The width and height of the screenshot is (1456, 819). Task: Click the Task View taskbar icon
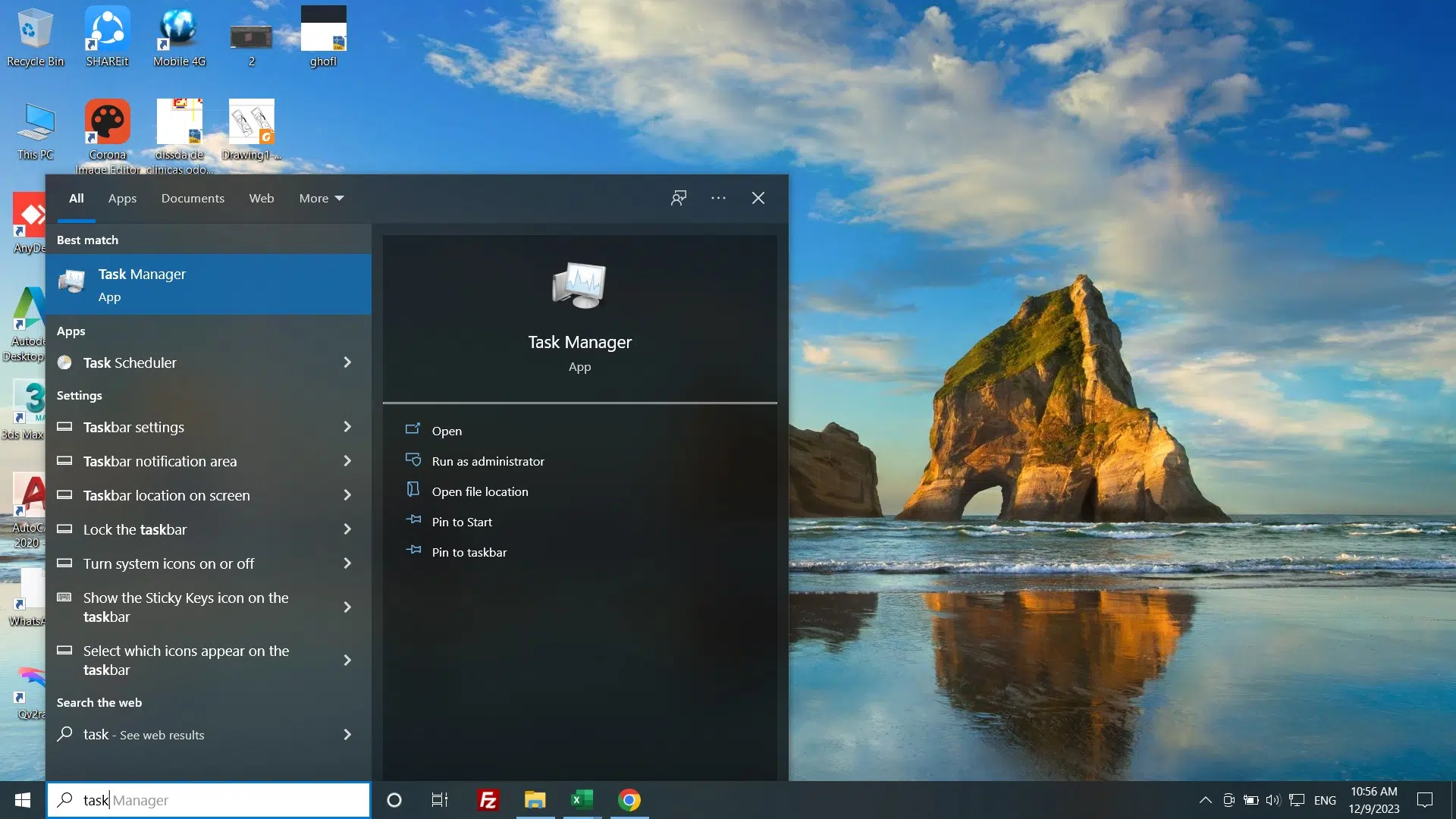click(440, 800)
